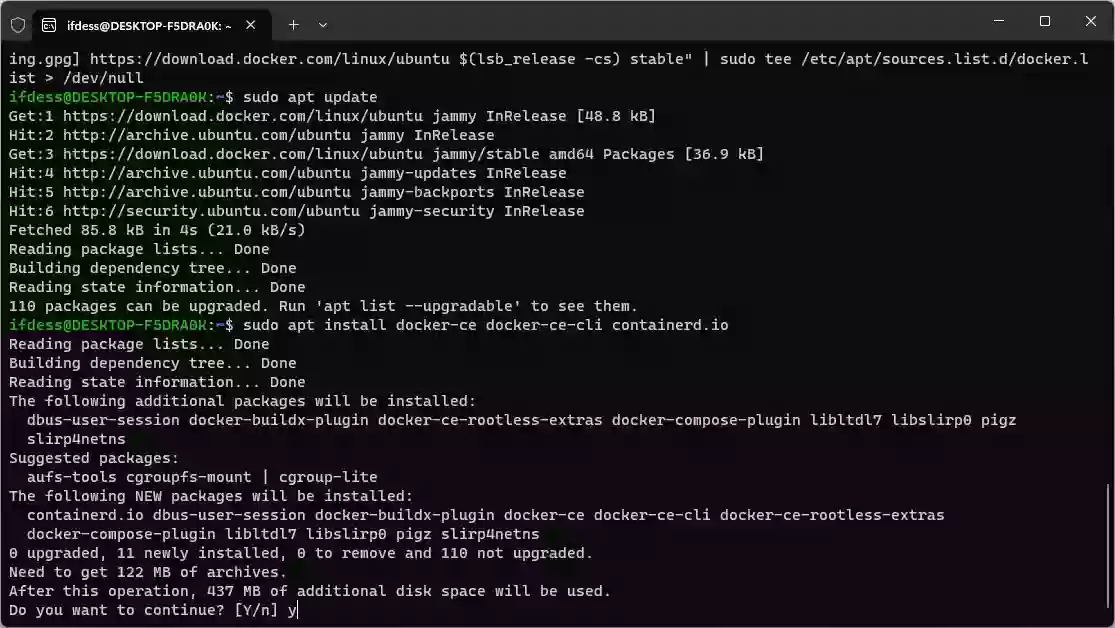Viewport: 1115px width, 628px height.
Task: Click the 'sudo apt update' command text
Action: (x=310, y=97)
